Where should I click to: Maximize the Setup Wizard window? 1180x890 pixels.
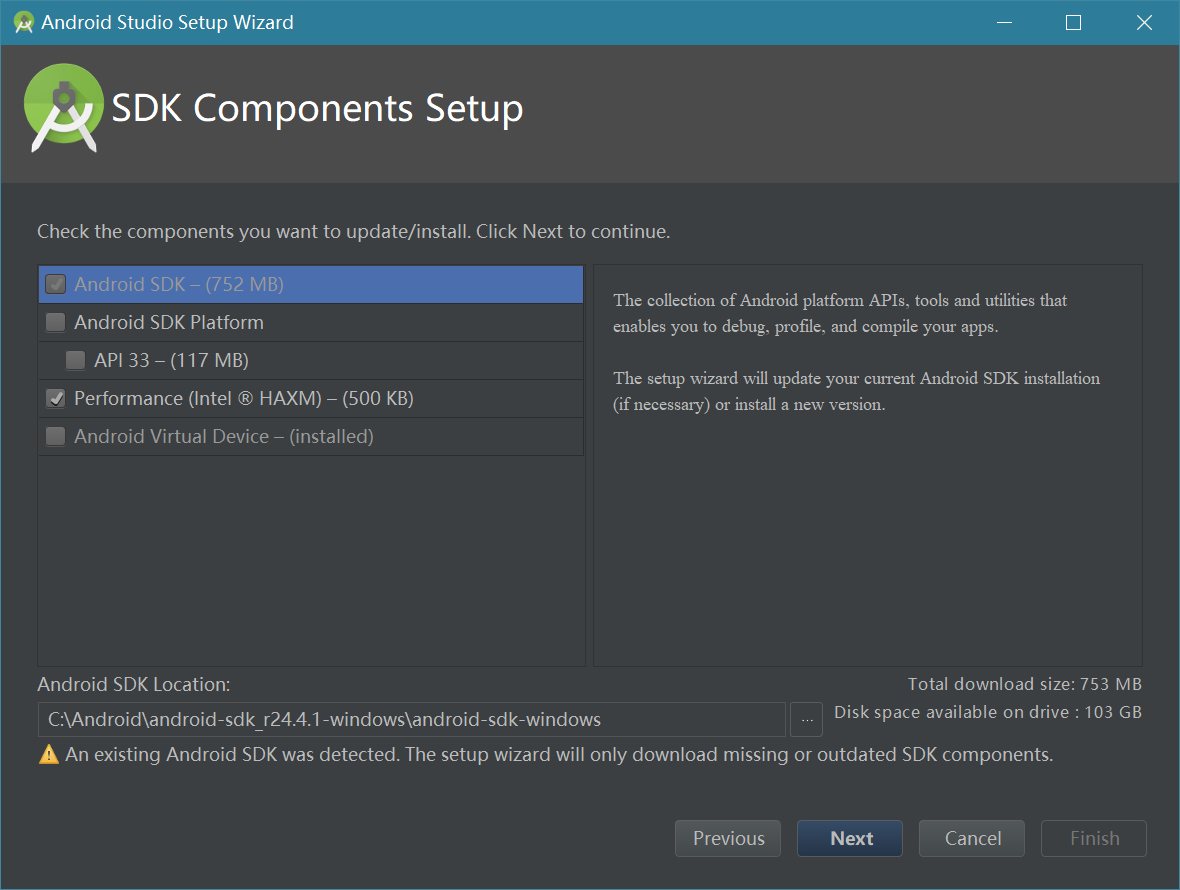pos(1073,22)
